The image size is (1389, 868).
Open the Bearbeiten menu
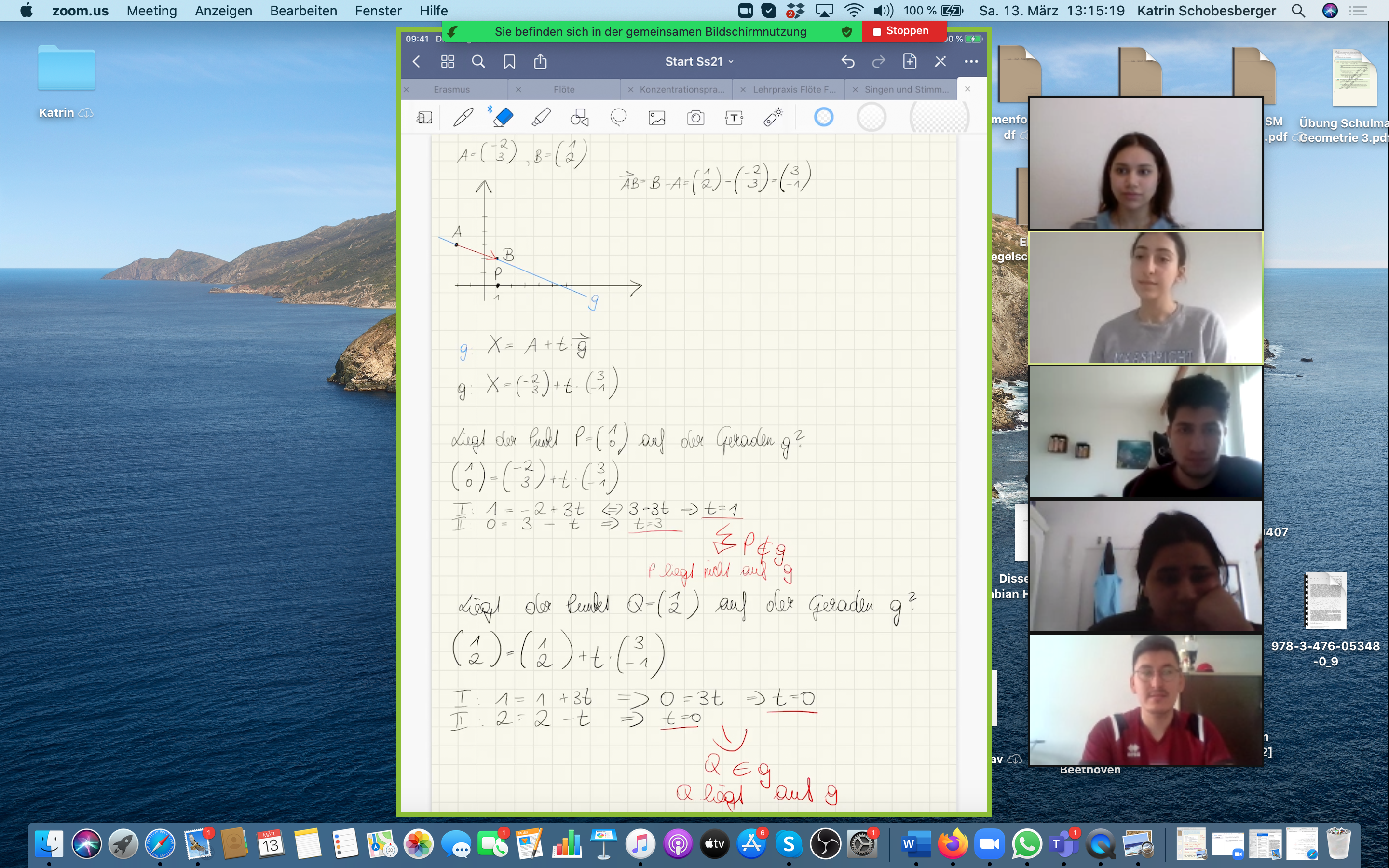303,10
